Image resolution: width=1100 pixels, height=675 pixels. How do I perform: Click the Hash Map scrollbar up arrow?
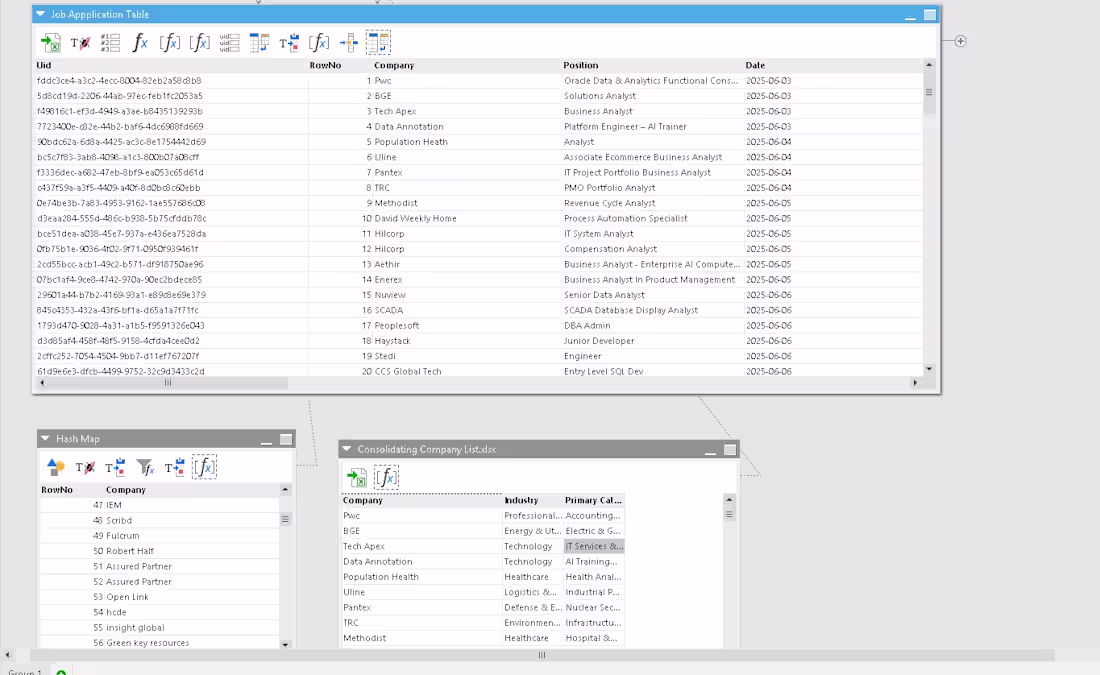click(286, 489)
